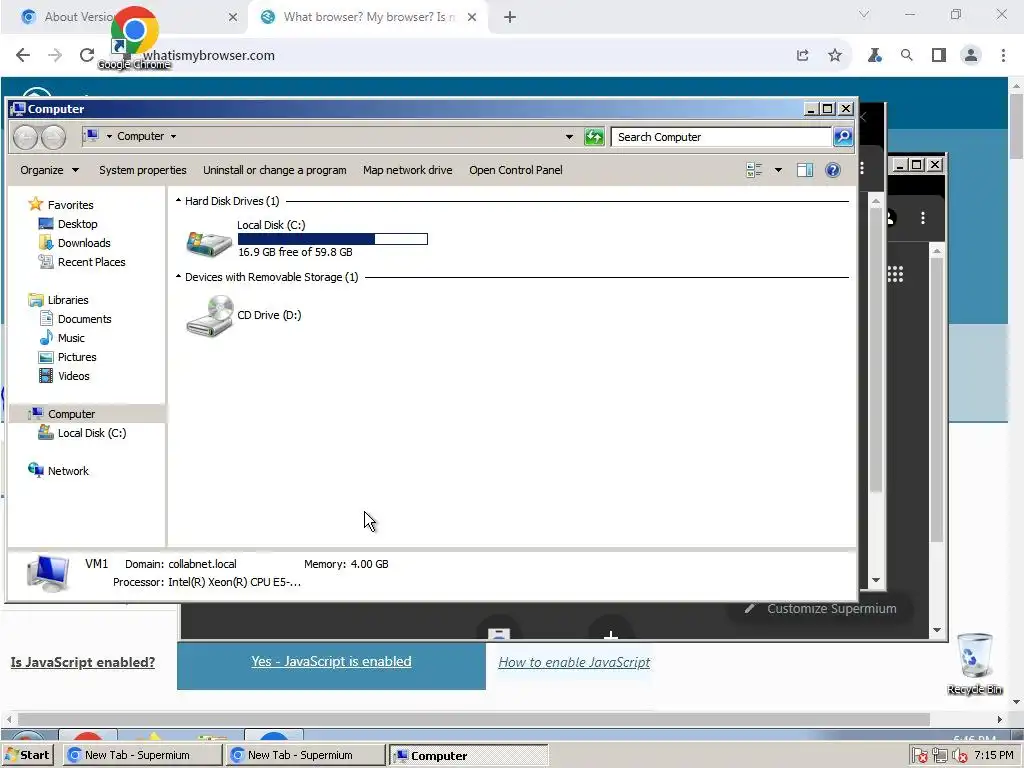Select Computer in the navigation tree
1024x768 pixels.
click(71, 413)
